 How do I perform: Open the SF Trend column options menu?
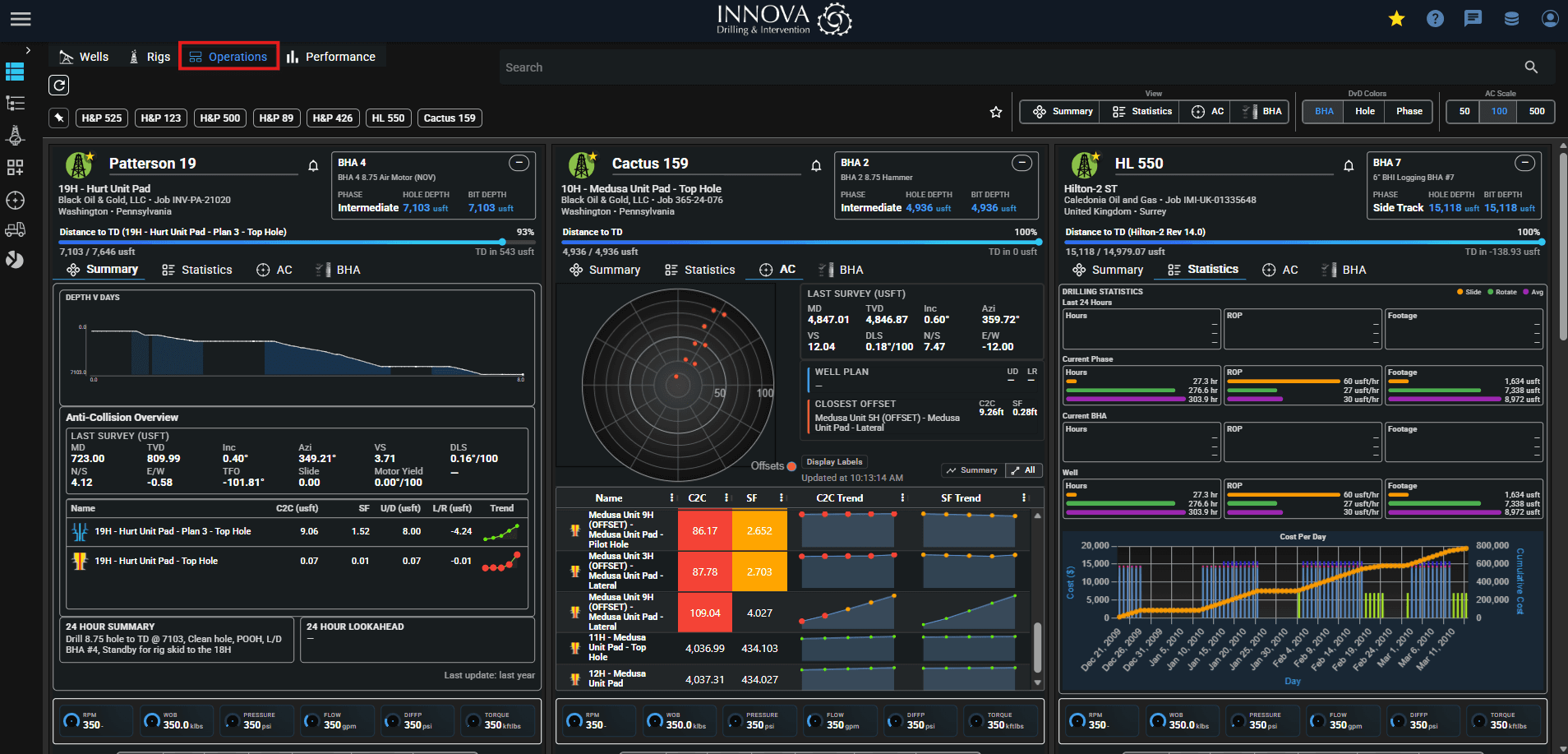(x=1023, y=497)
